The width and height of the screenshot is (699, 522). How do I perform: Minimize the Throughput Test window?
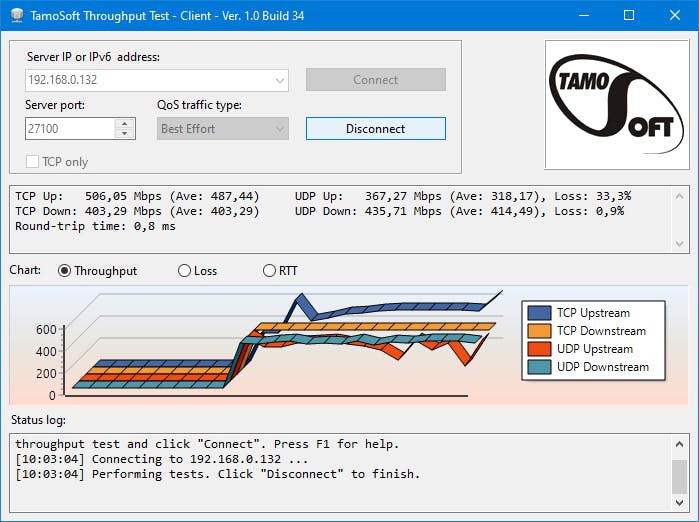pos(584,15)
